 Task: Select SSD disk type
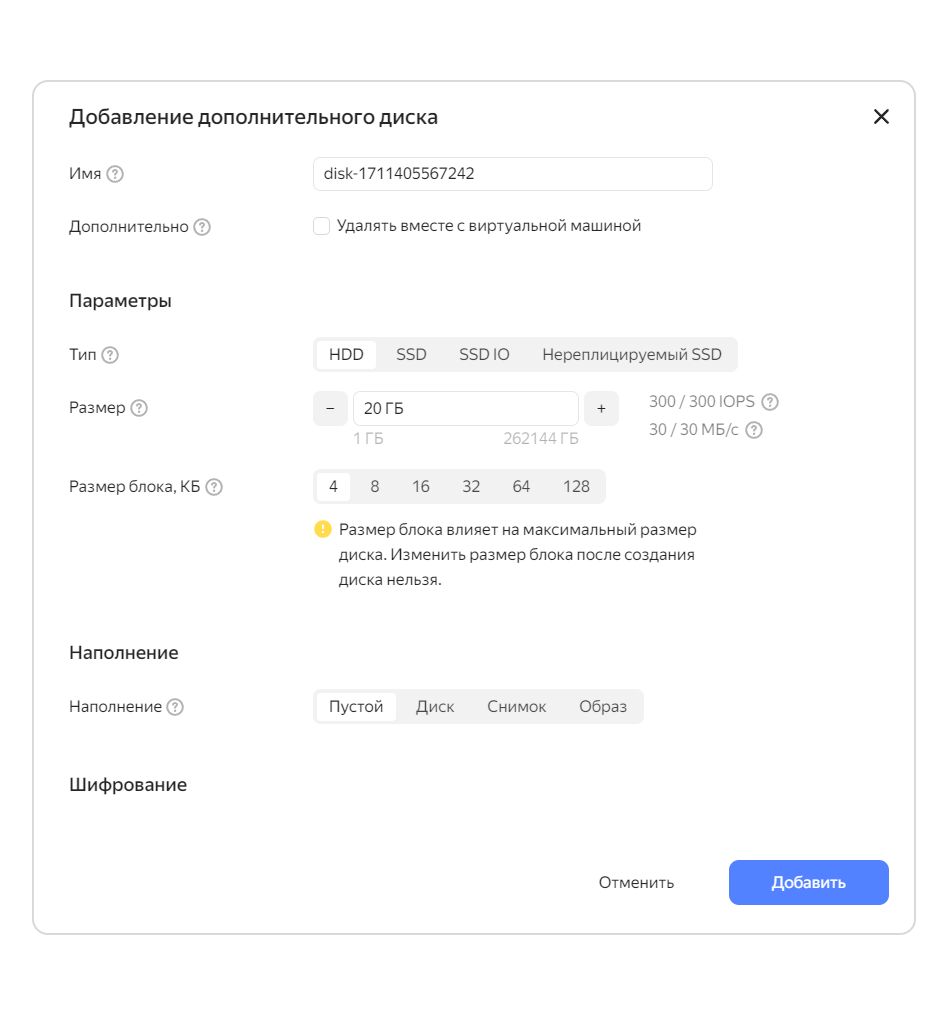pyautogui.click(x=411, y=355)
